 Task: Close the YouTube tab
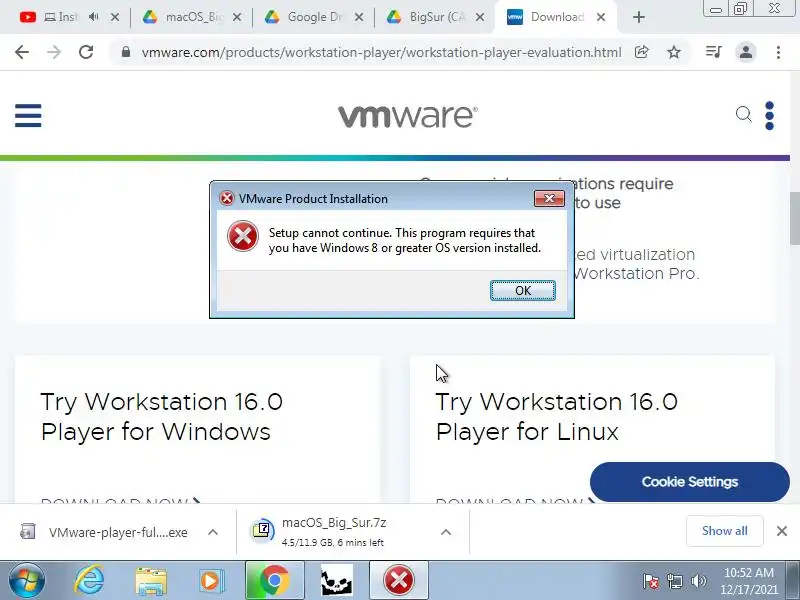115,17
